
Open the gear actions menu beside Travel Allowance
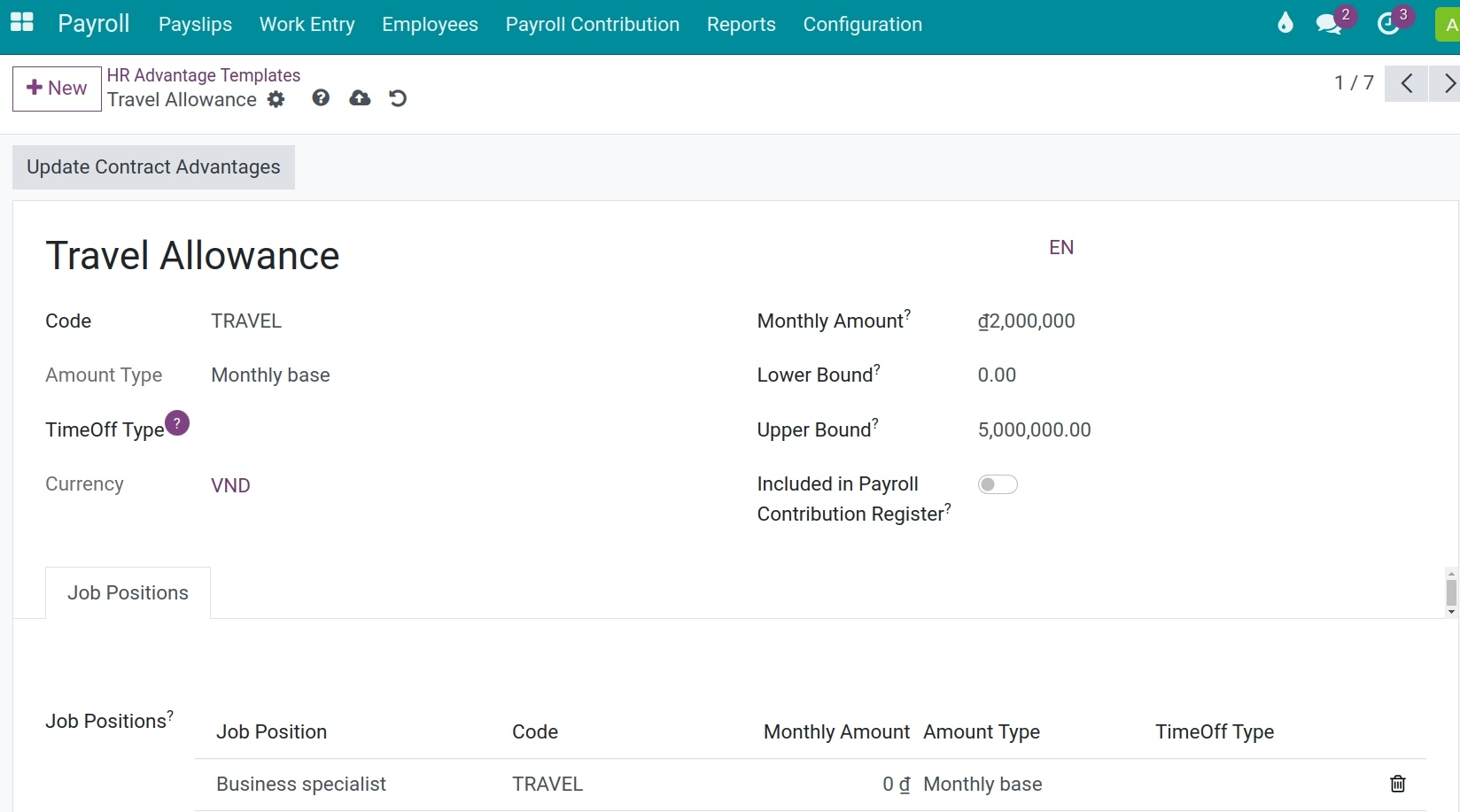[x=276, y=99]
